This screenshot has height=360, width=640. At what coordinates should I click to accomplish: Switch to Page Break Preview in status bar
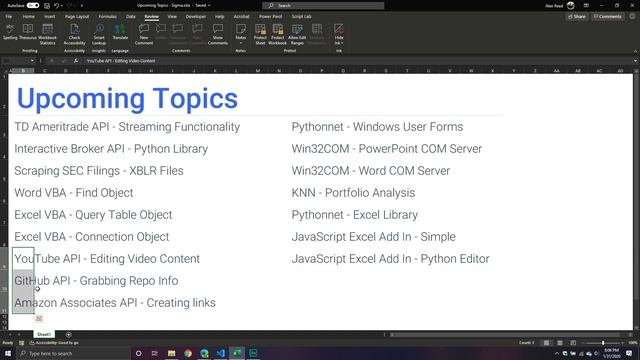[x=573, y=343]
